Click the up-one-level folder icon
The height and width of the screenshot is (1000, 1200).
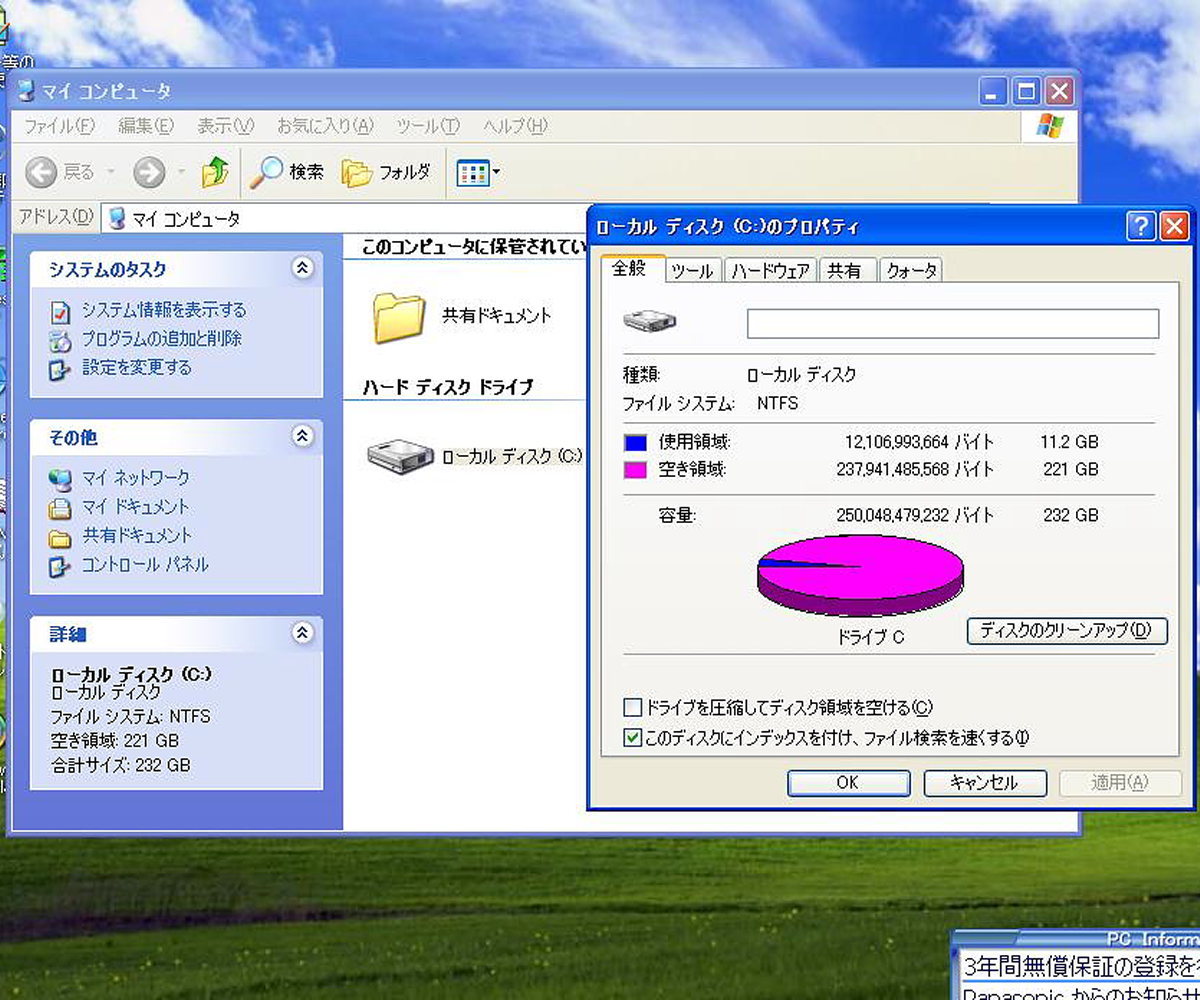point(215,171)
